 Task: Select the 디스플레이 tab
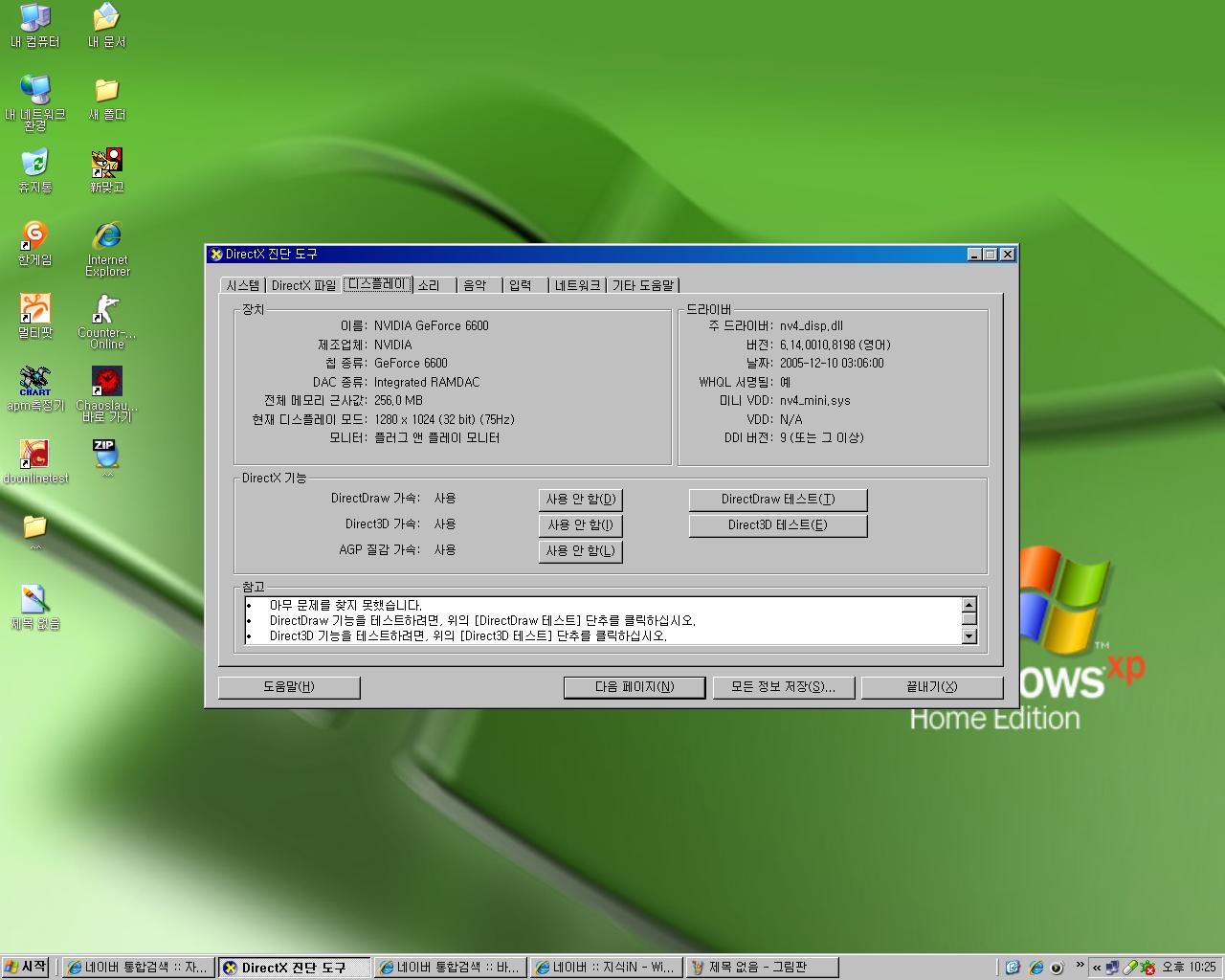pos(377,284)
